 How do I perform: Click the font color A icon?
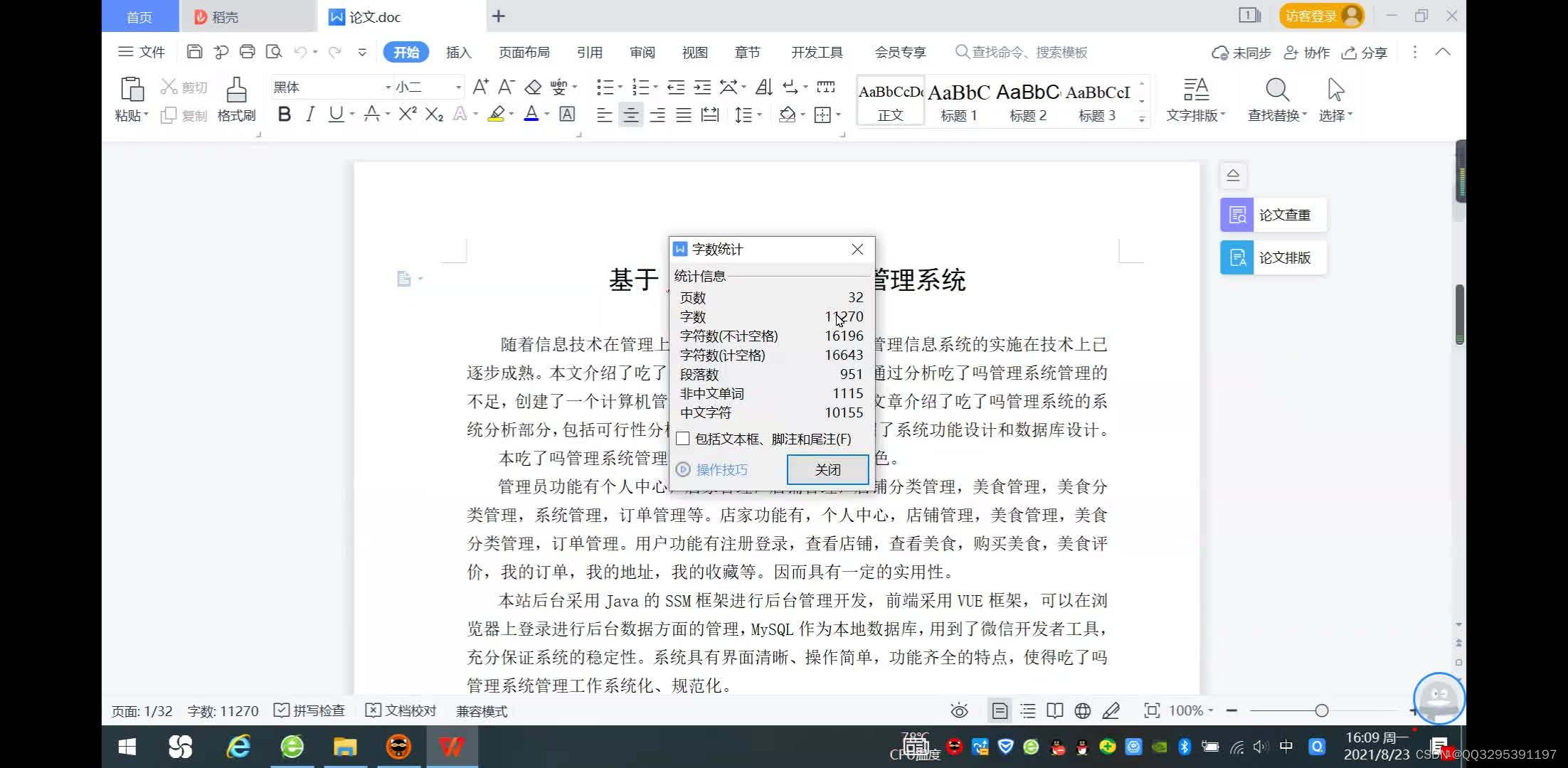[x=531, y=114]
